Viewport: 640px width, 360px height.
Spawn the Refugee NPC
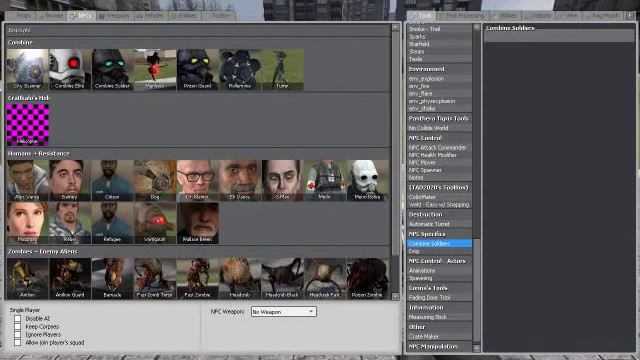[x=112, y=223]
